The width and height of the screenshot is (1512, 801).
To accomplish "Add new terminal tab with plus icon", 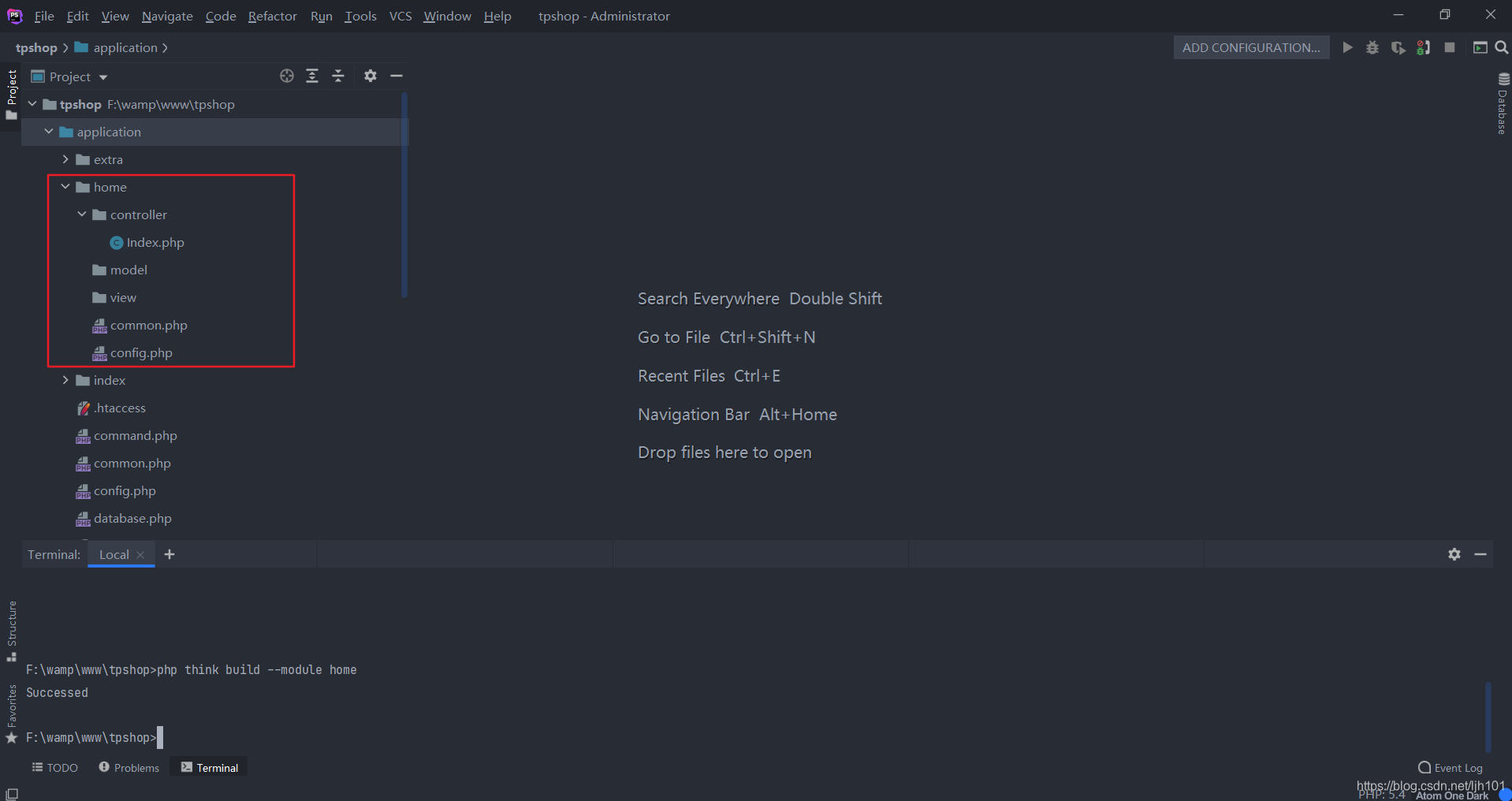I will tap(169, 554).
